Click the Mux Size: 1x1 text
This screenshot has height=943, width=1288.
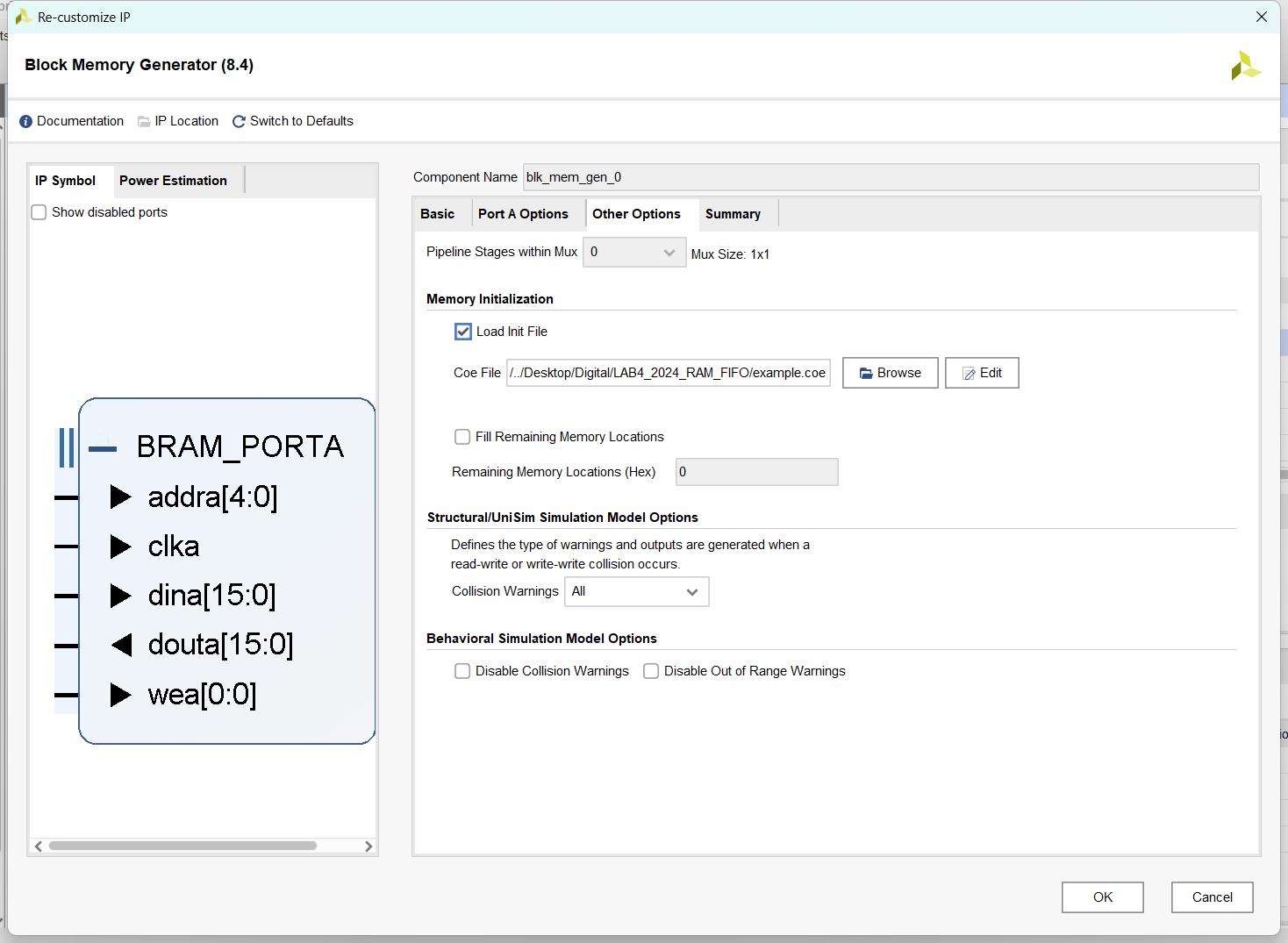click(x=730, y=254)
